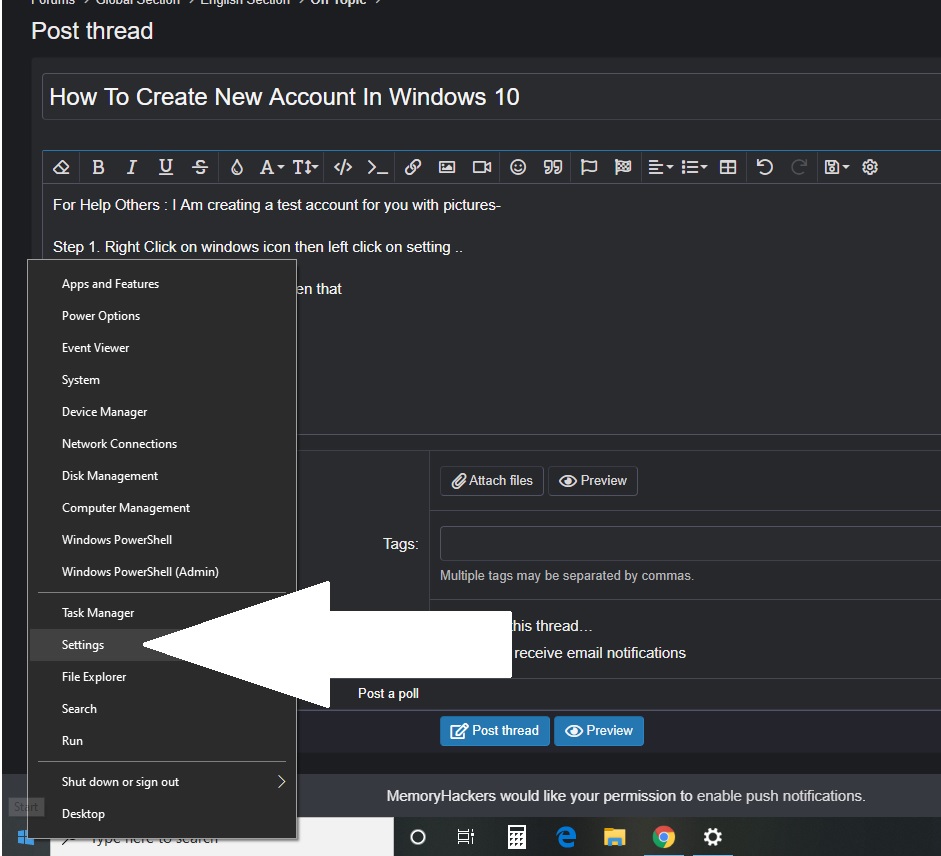Open the list options dropdown

[694, 167]
